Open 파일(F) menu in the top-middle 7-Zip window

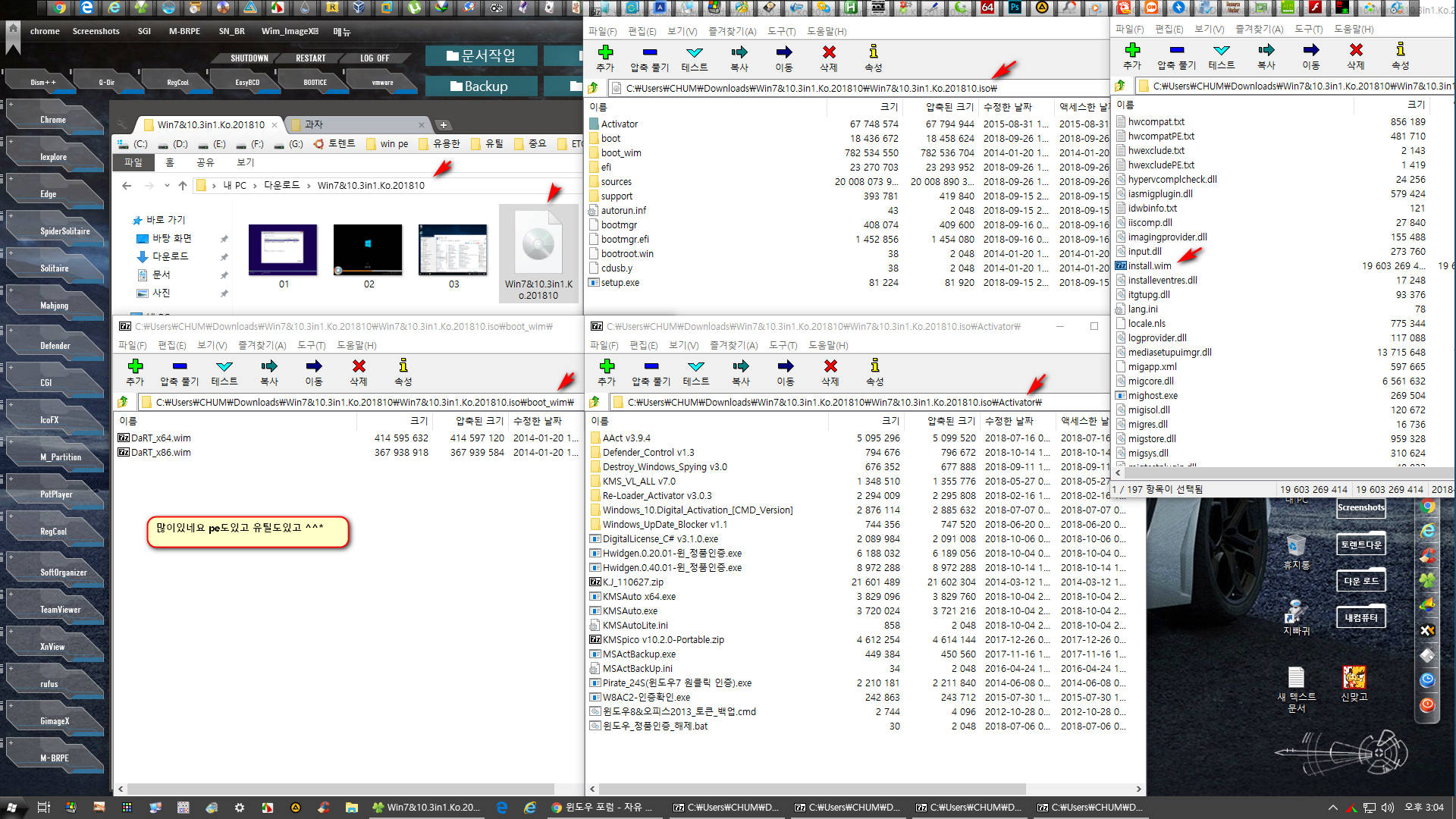[602, 31]
